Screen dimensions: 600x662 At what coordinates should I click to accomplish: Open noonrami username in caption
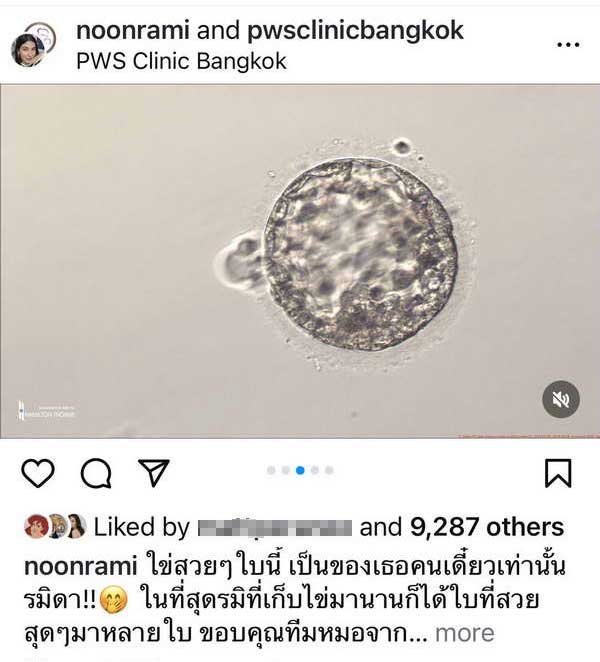coord(81,566)
